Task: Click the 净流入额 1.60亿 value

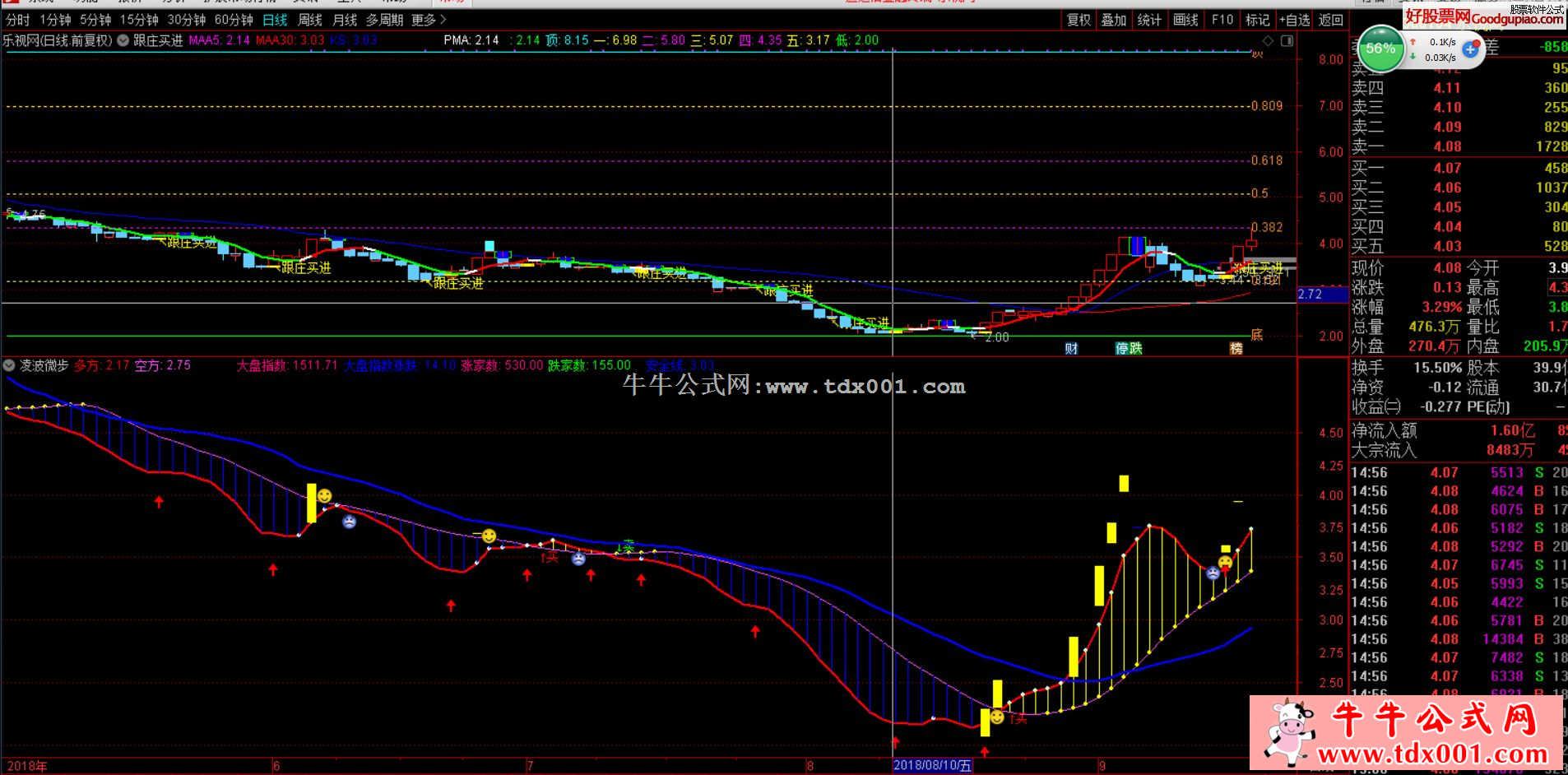Action: click(1512, 430)
